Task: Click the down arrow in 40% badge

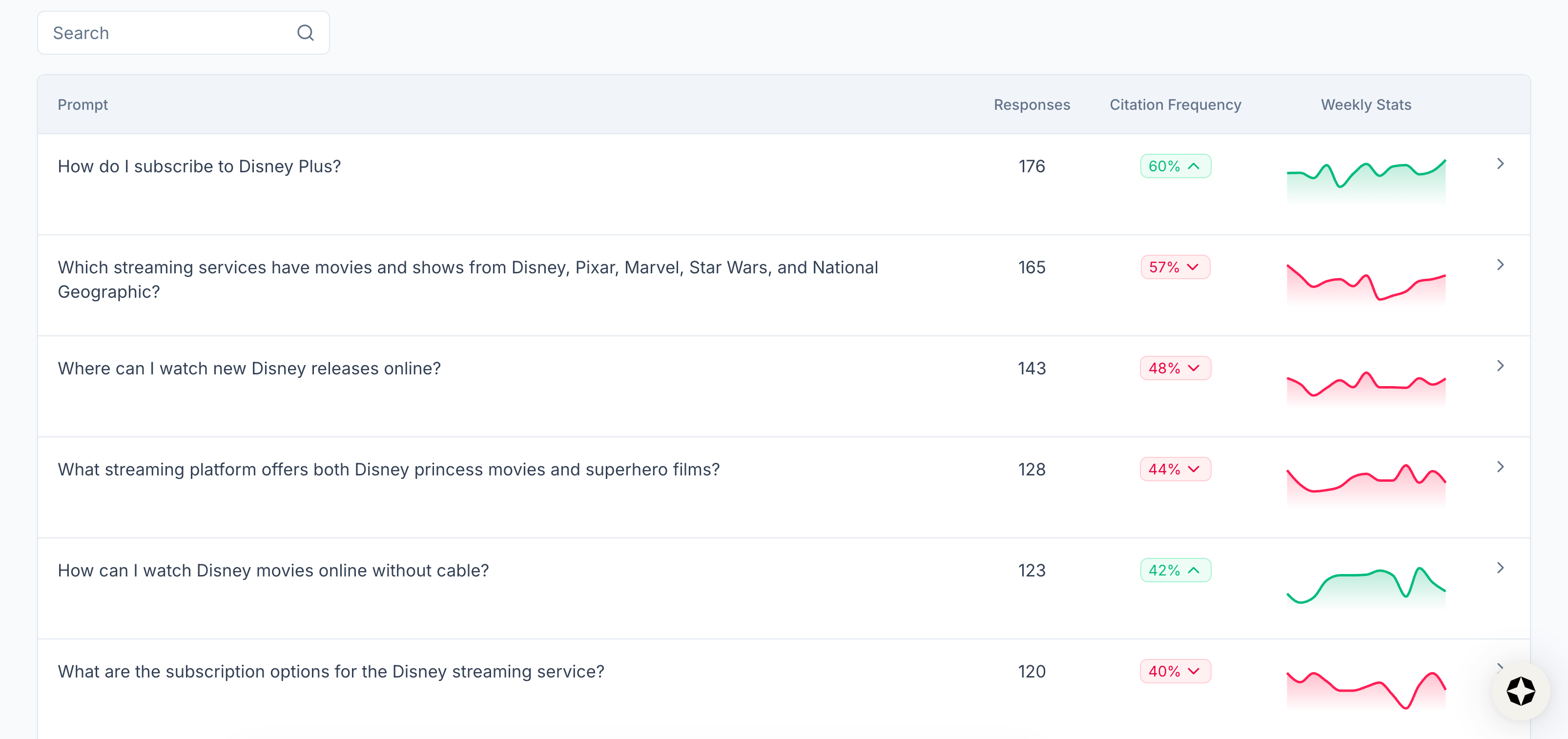Action: (1193, 672)
